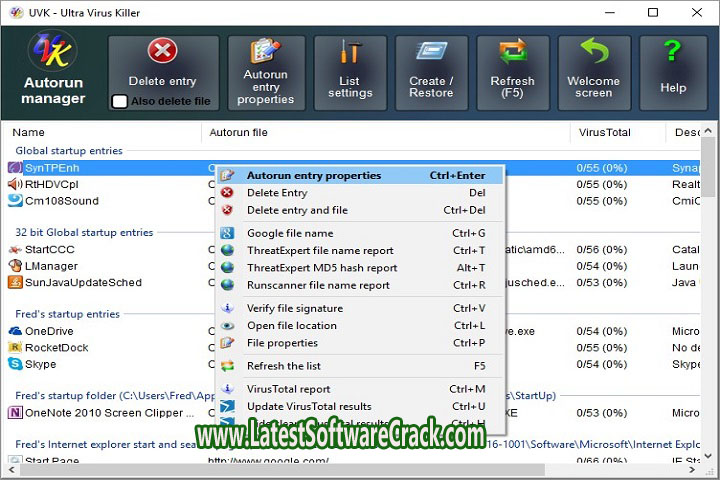Screen dimensions: 720x480
Task: Maximize the UVK window
Action: (x=652, y=12)
